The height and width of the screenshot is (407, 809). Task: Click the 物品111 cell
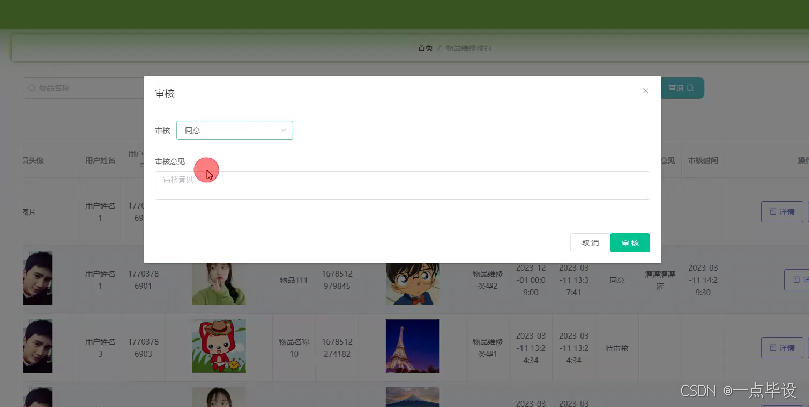pos(294,280)
